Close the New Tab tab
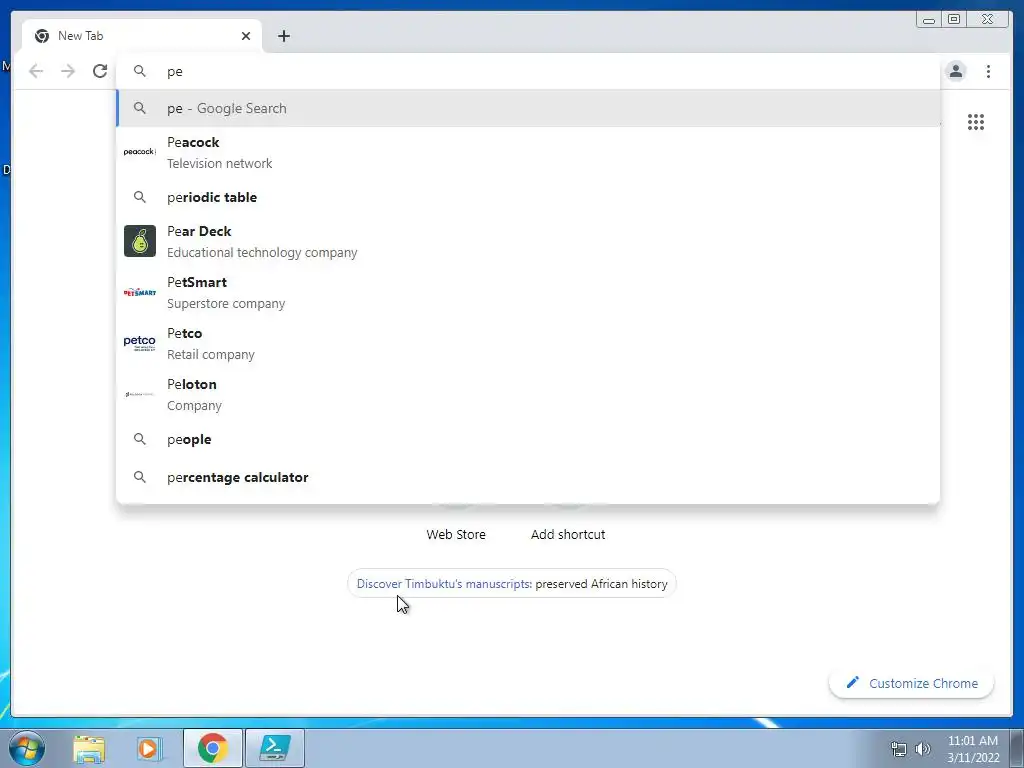This screenshot has width=1024, height=768. 246,36
